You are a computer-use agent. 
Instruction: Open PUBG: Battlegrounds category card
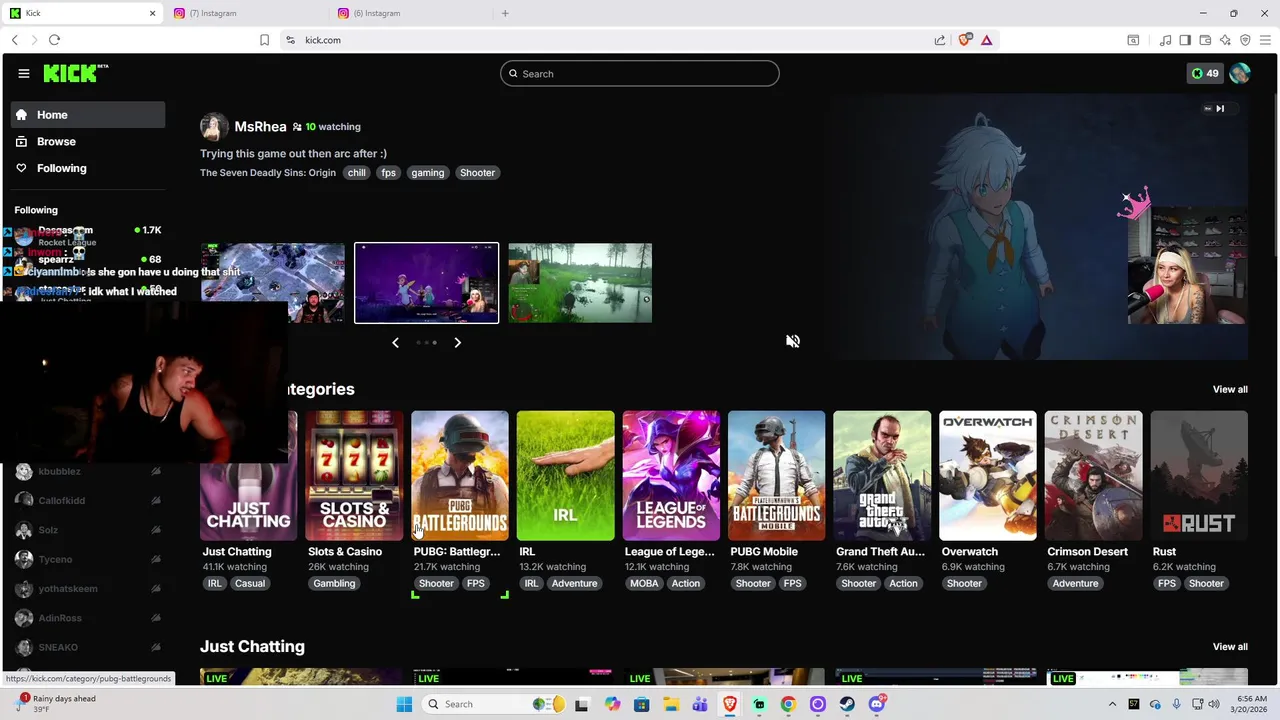pyautogui.click(x=460, y=476)
